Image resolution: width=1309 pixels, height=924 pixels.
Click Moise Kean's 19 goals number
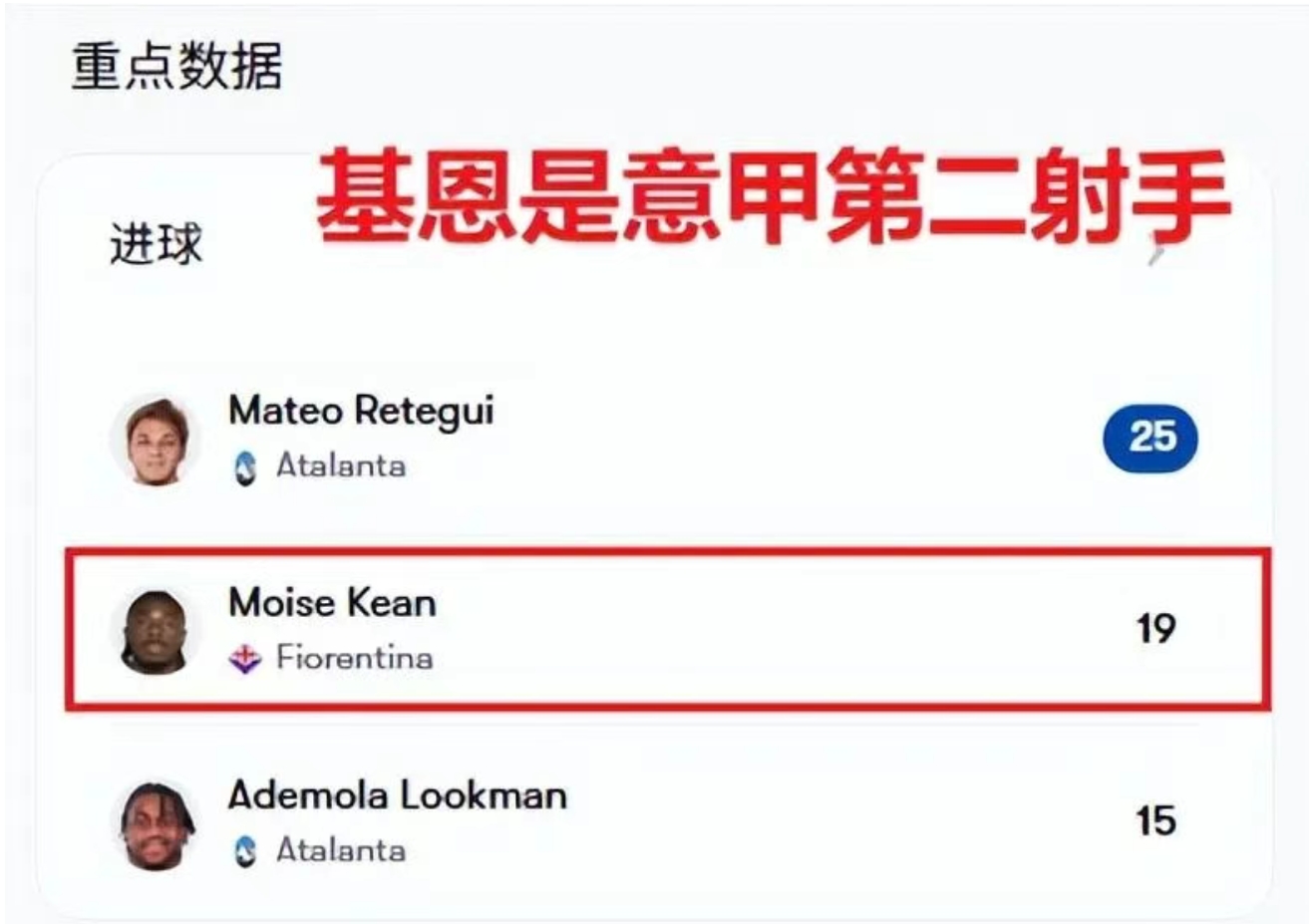point(1155,628)
